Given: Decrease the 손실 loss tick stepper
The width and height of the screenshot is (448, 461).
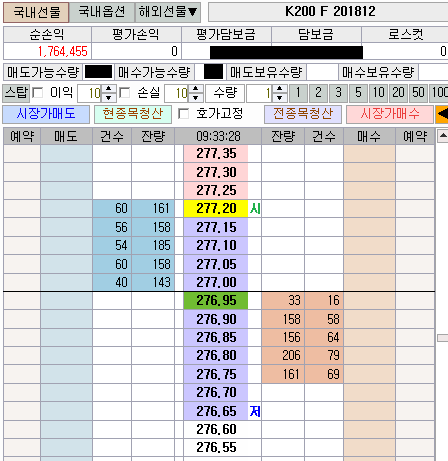Looking at the screenshot, I should pos(196,98).
